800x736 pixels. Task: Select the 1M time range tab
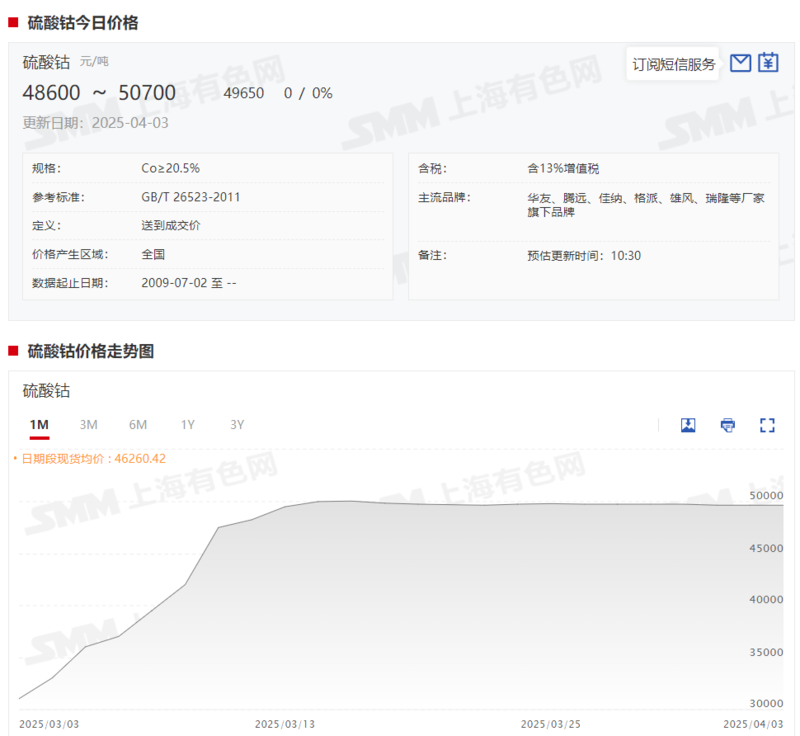(39, 425)
